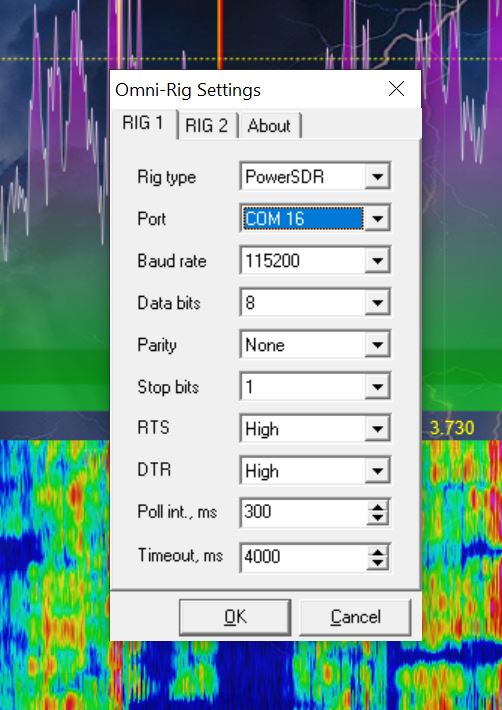Image resolution: width=502 pixels, height=710 pixels.
Task: Confirm settings with the OK button
Action: point(235,617)
